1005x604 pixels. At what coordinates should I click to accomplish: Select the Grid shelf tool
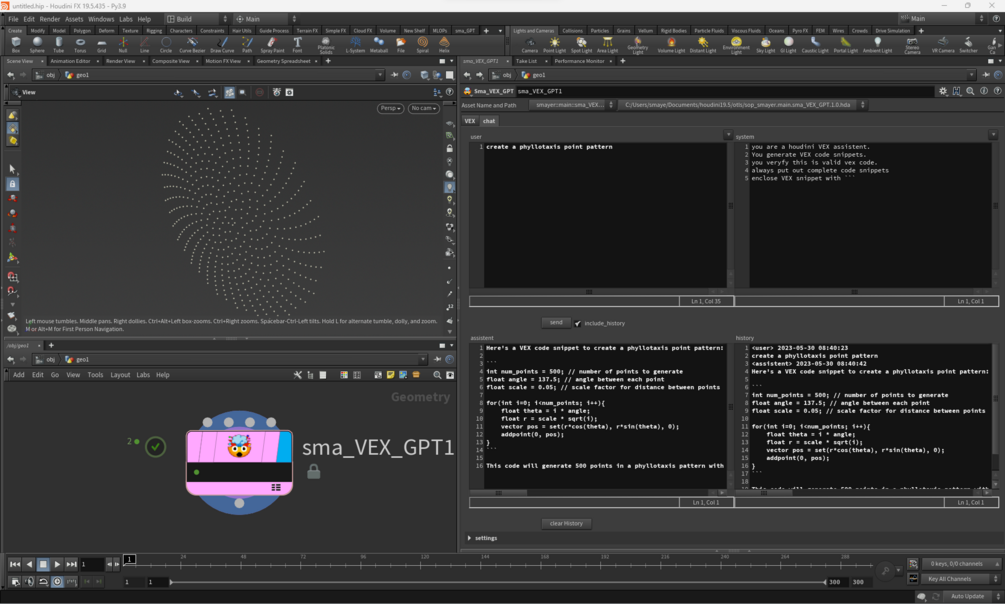click(x=101, y=44)
